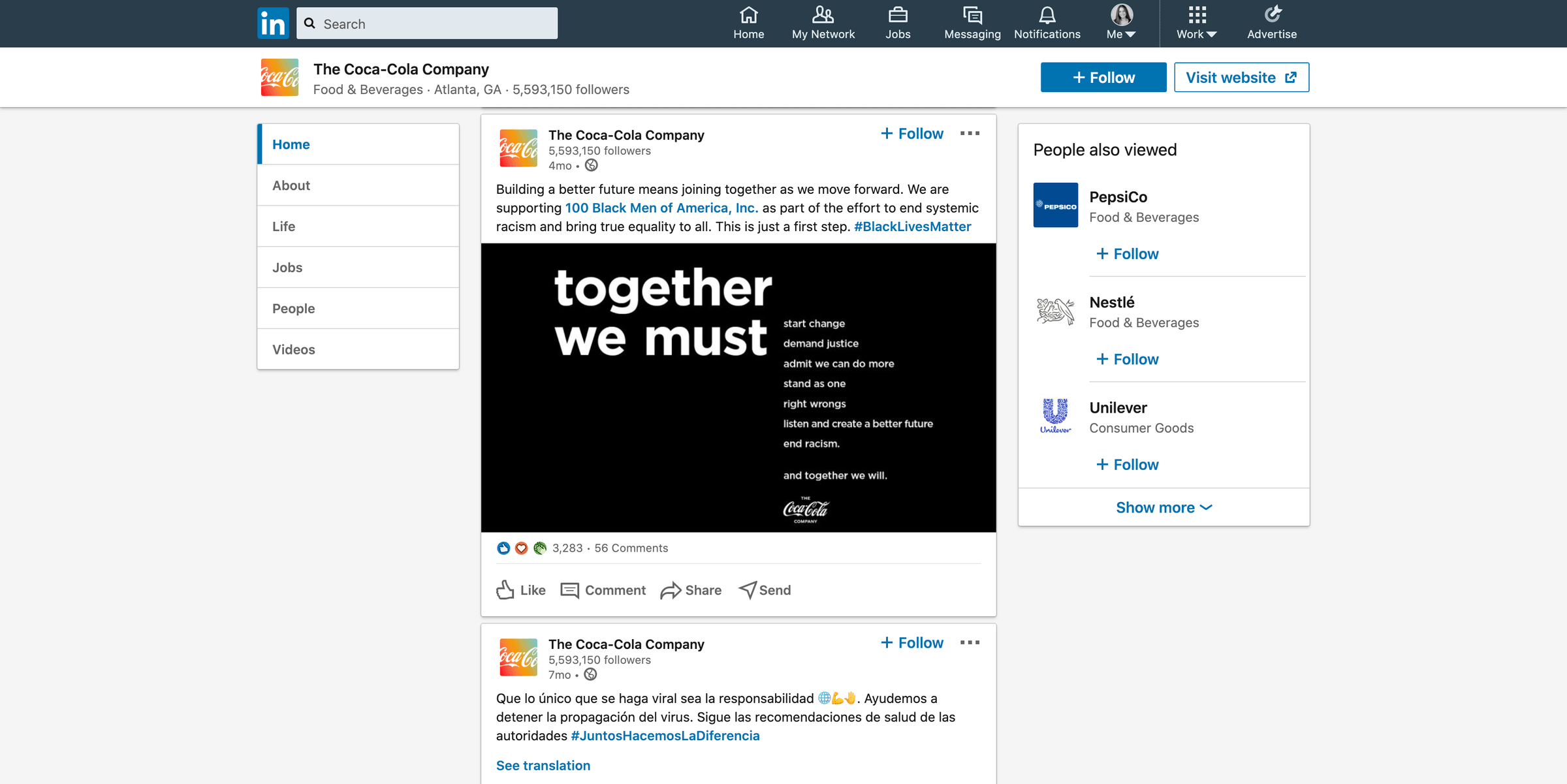Click Coca-Cola avatar on 4mo post
The width and height of the screenshot is (1567, 784).
518,148
